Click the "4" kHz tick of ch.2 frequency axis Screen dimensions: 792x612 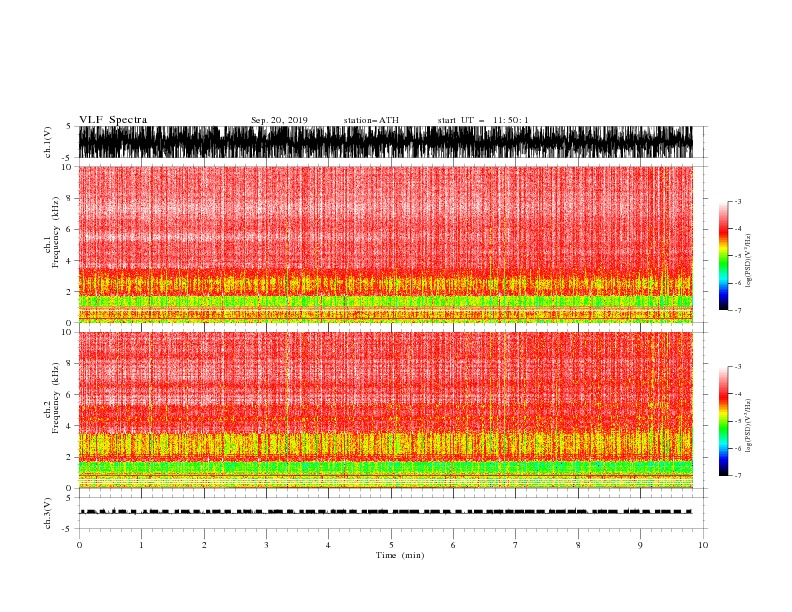point(70,426)
